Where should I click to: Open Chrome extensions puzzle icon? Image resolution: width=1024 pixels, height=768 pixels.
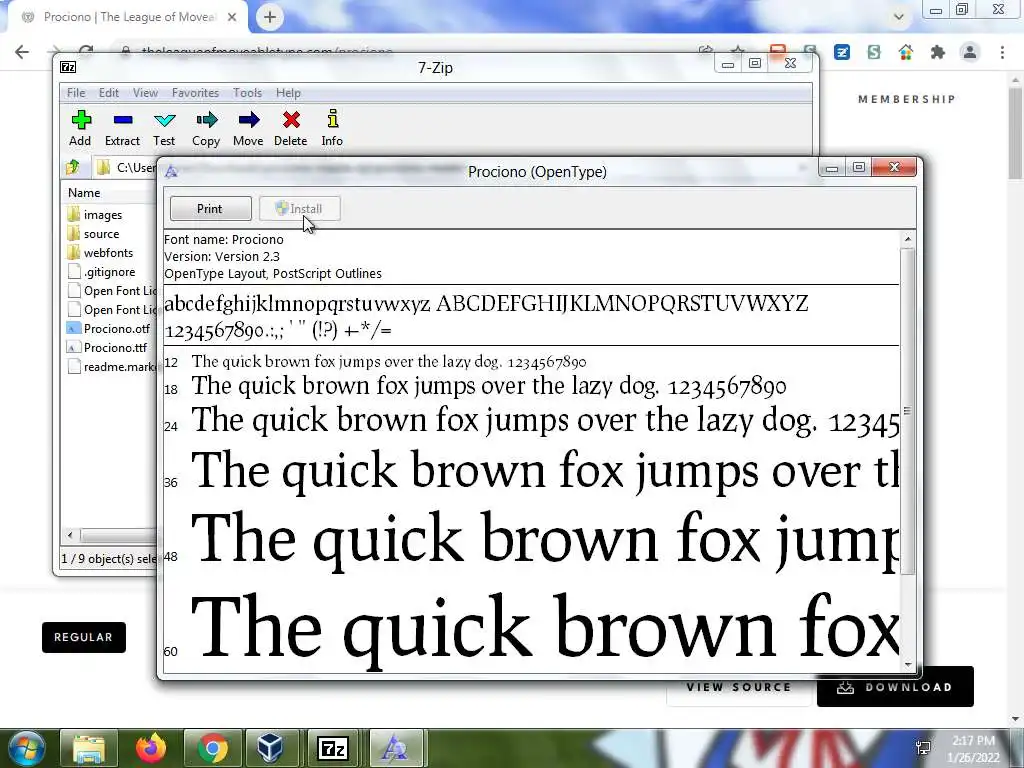tap(938, 52)
